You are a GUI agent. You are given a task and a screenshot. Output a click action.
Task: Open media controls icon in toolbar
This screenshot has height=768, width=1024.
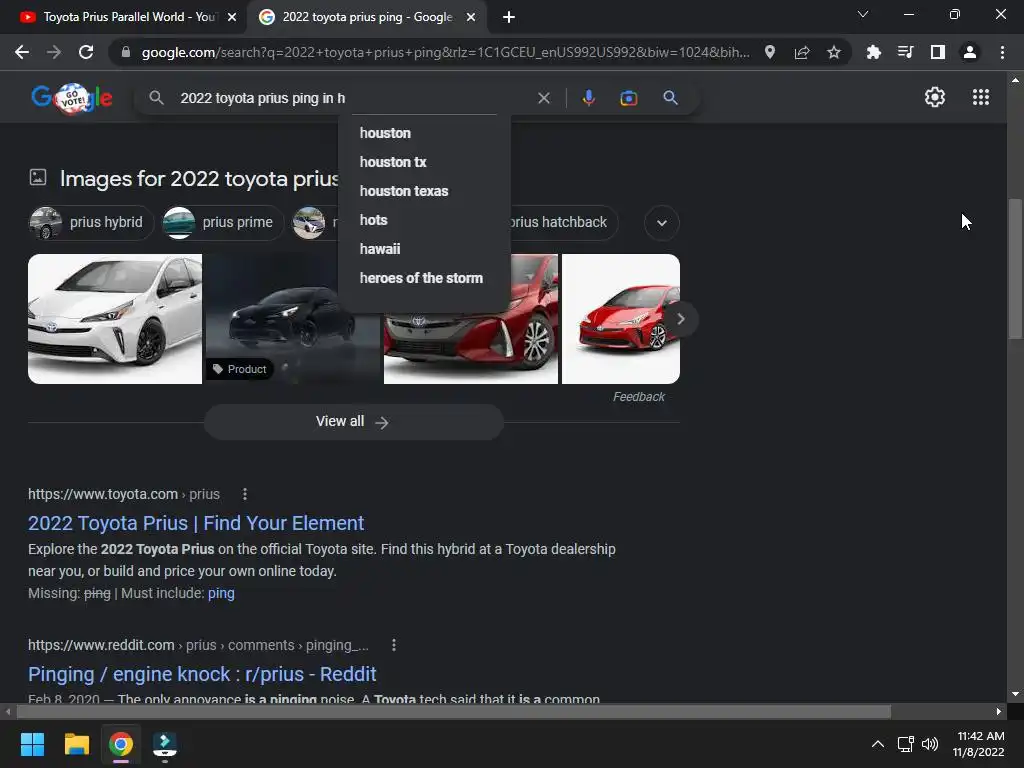905,52
